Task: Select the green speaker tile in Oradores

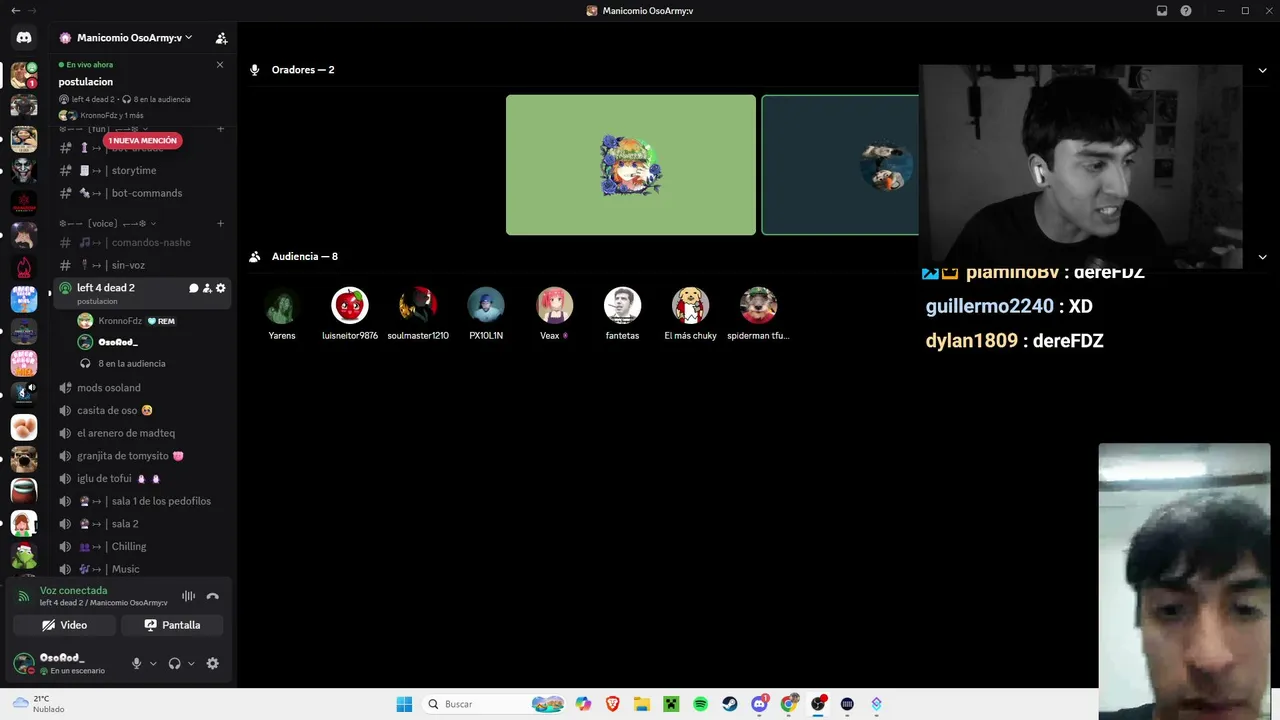Action: (x=631, y=165)
